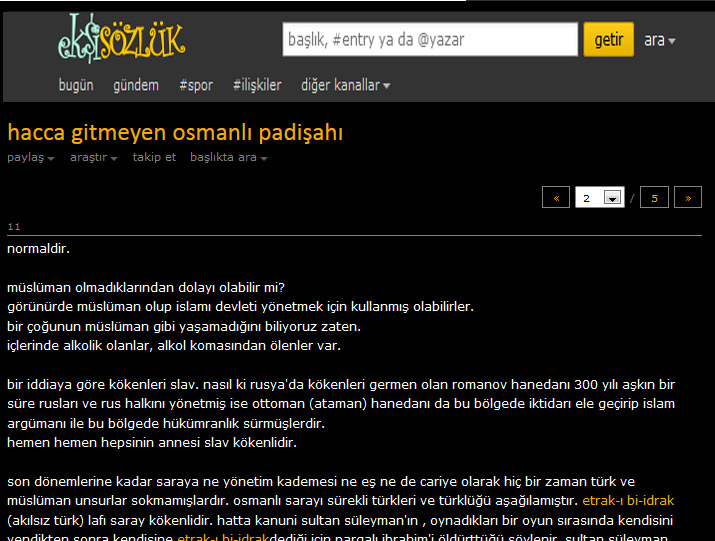Go to the #spor channel

pos(196,85)
